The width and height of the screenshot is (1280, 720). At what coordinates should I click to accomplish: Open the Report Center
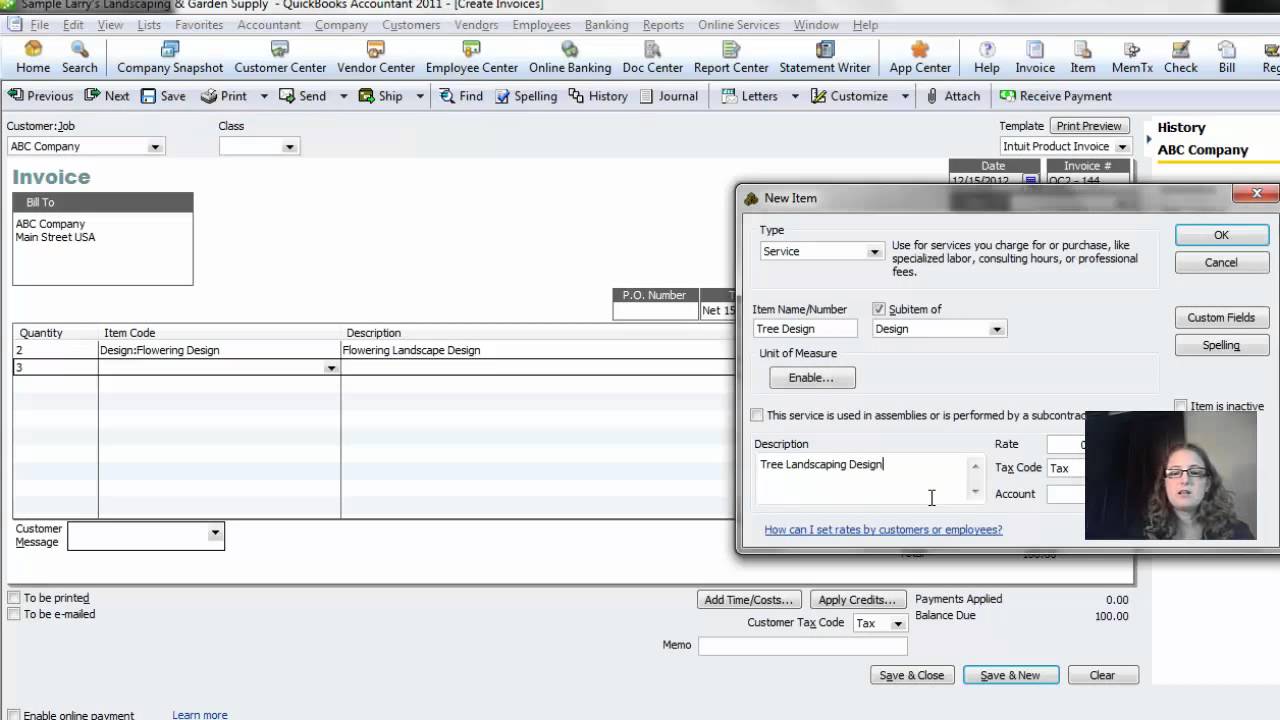[x=731, y=57]
